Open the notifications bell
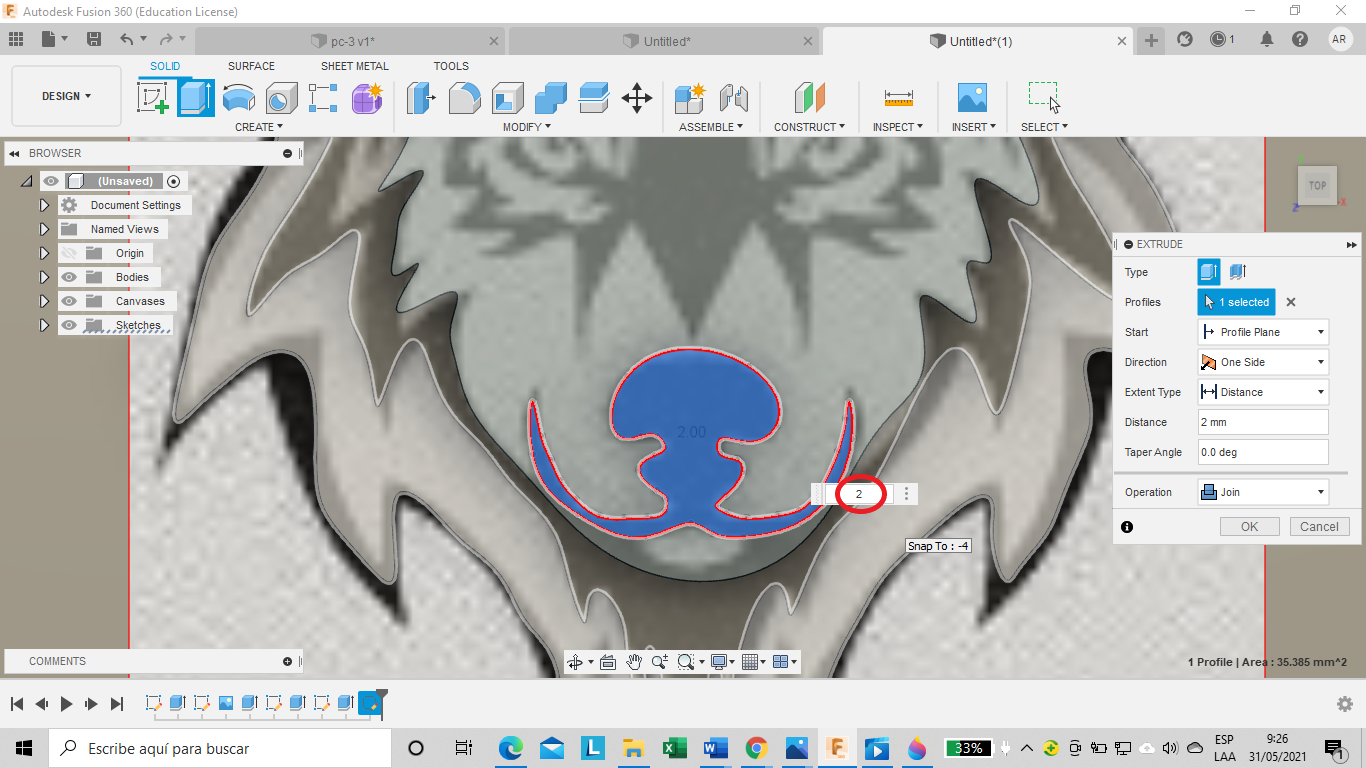This screenshot has height=768, width=1366. pos(1267,39)
